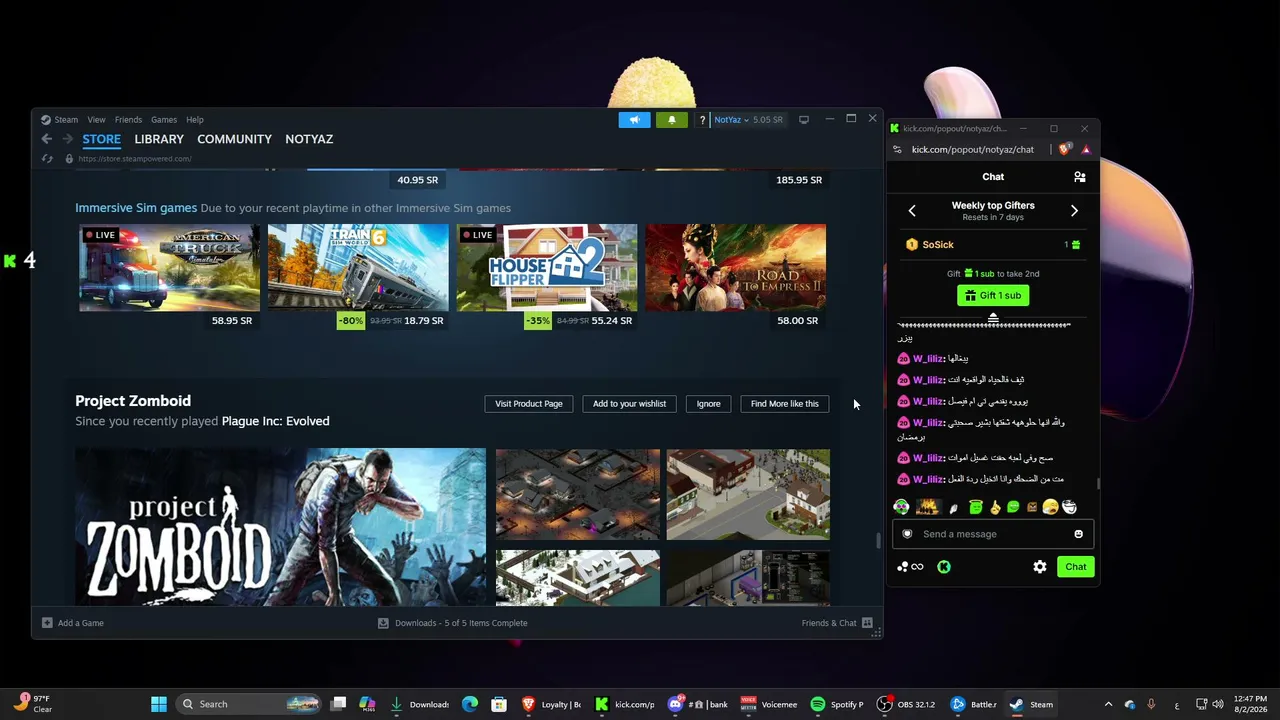Click the Steam help question mark icon
The width and height of the screenshot is (1280, 720).
(702, 120)
